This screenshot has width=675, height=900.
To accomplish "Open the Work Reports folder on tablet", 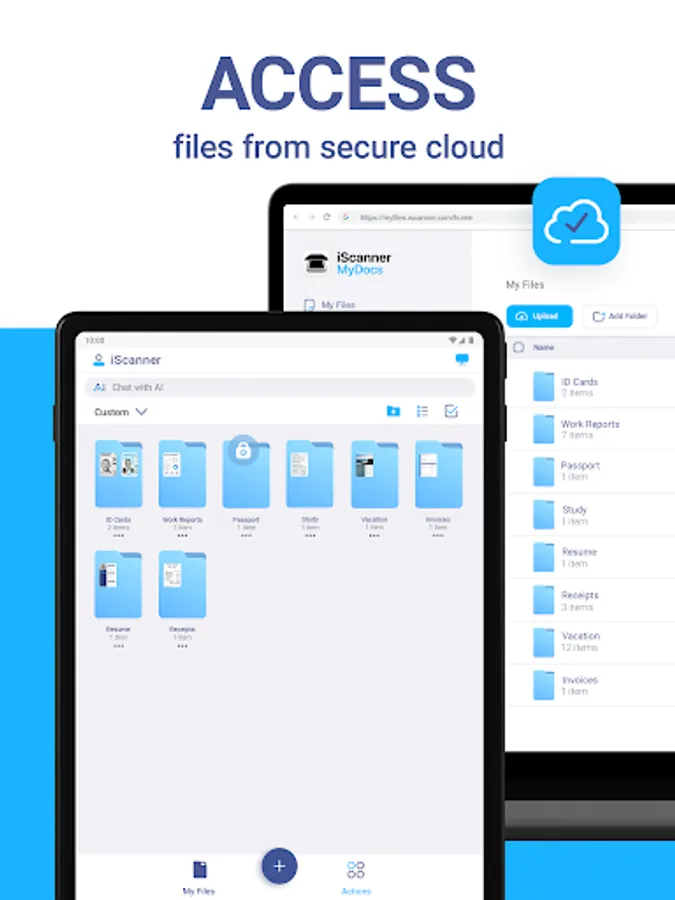I will (182, 474).
